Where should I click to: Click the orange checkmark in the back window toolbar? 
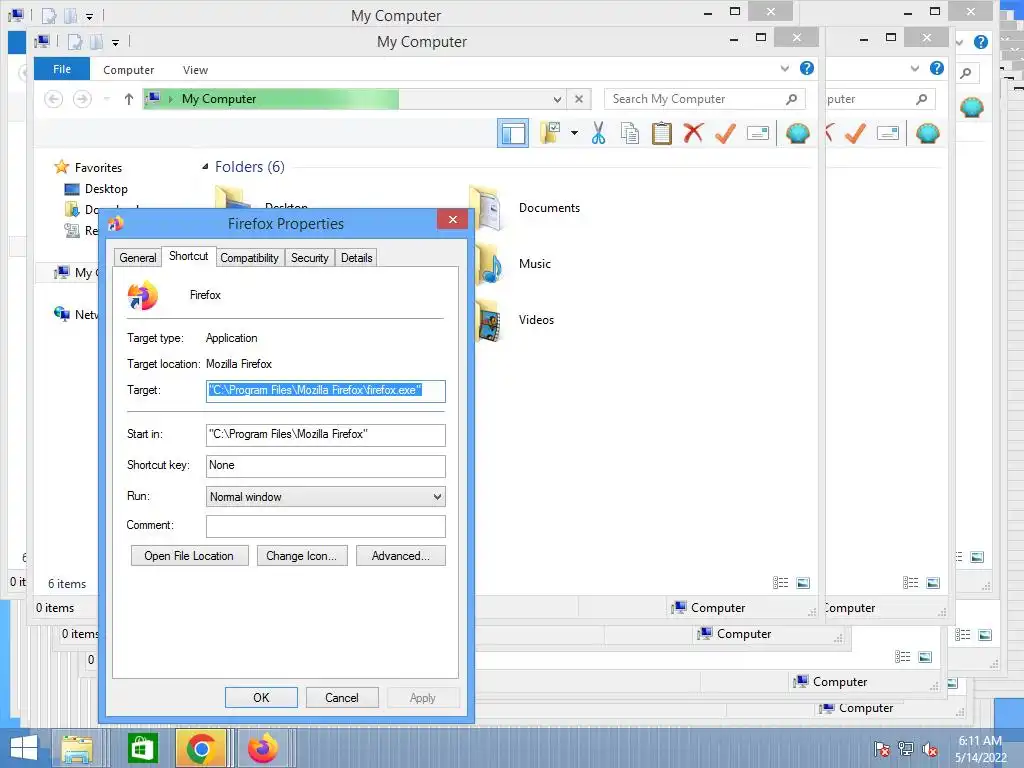[x=856, y=133]
